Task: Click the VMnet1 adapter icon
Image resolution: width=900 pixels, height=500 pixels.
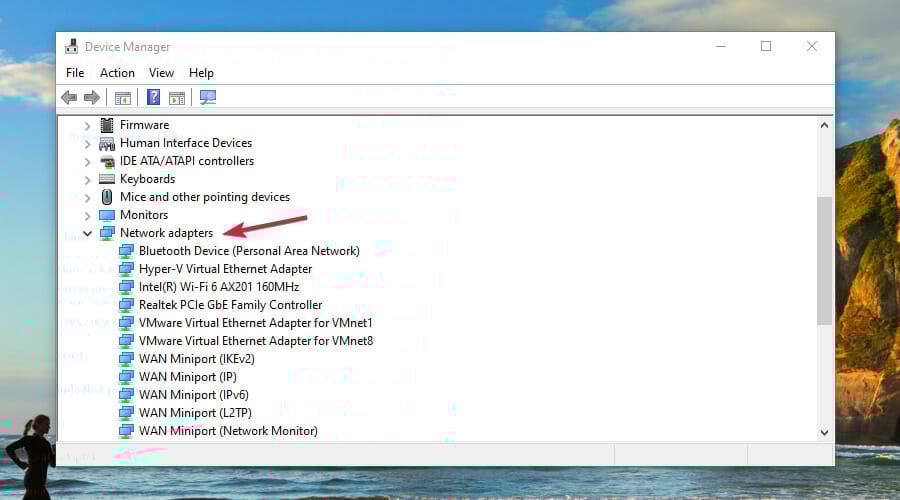Action: click(x=126, y=323)
